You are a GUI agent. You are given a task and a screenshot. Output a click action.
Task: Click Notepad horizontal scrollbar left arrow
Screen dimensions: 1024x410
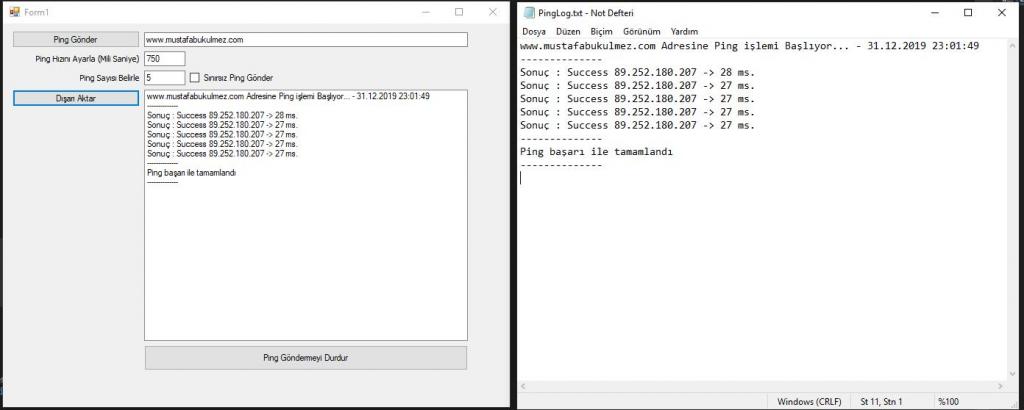tap(524, 386)
